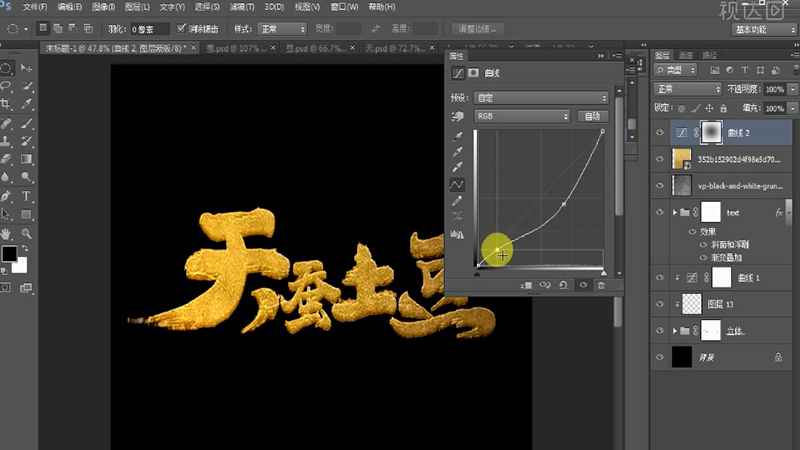Open the 填充 fill dropdown arrow
This screenshot has width=800, height=450.
coord(792,108)
